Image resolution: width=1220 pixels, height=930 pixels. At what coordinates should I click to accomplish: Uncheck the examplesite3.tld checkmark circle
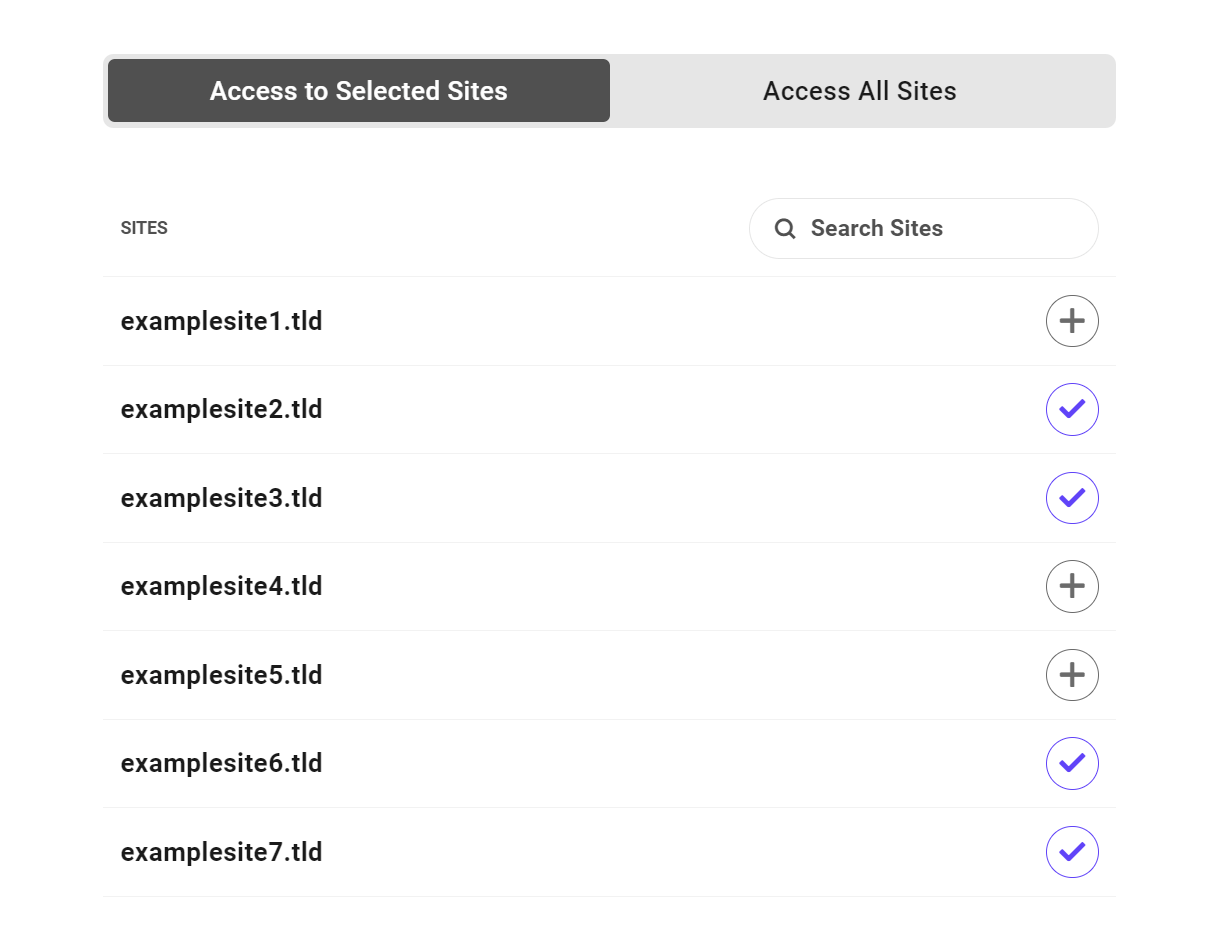[1072, 498]
